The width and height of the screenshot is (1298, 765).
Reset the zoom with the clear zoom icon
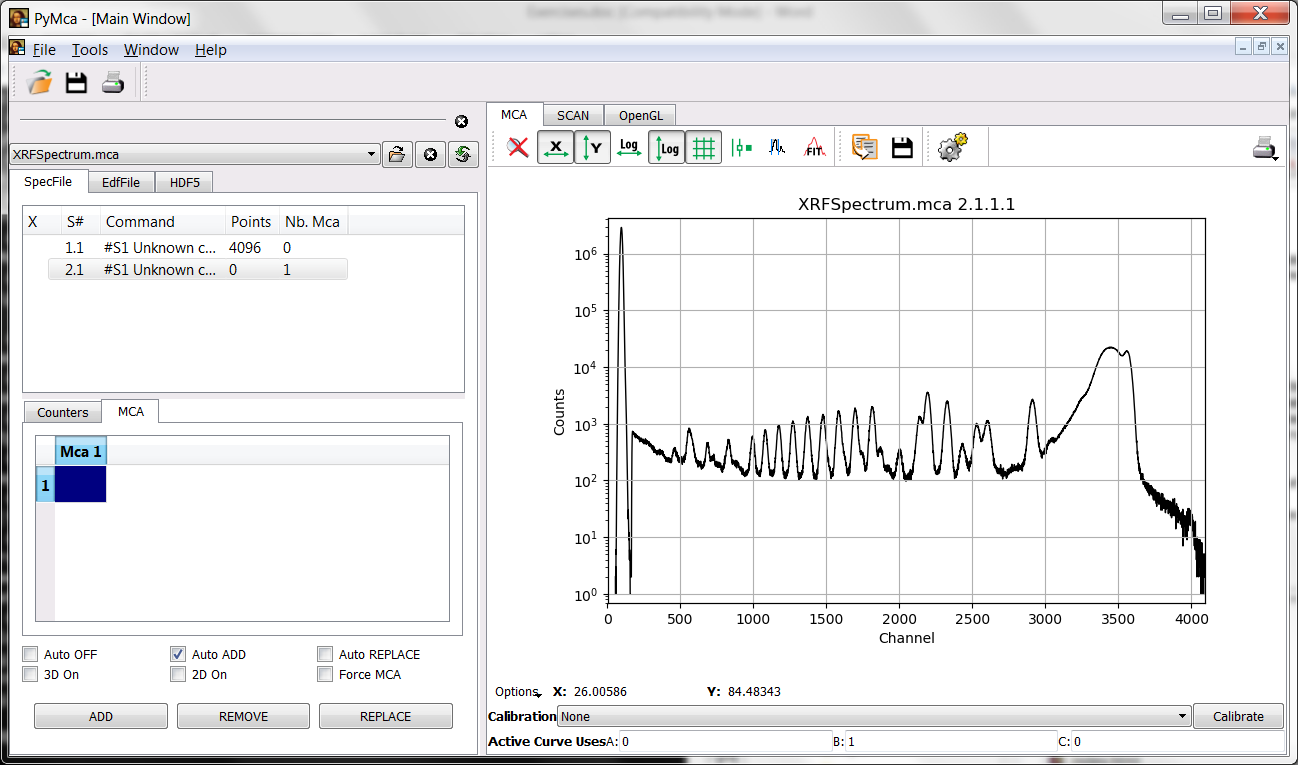click(x=518, y=146)
